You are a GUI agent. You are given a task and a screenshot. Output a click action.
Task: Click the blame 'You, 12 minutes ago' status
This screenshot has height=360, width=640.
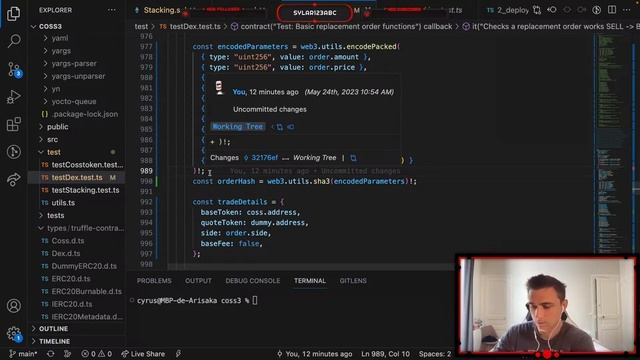314,354
